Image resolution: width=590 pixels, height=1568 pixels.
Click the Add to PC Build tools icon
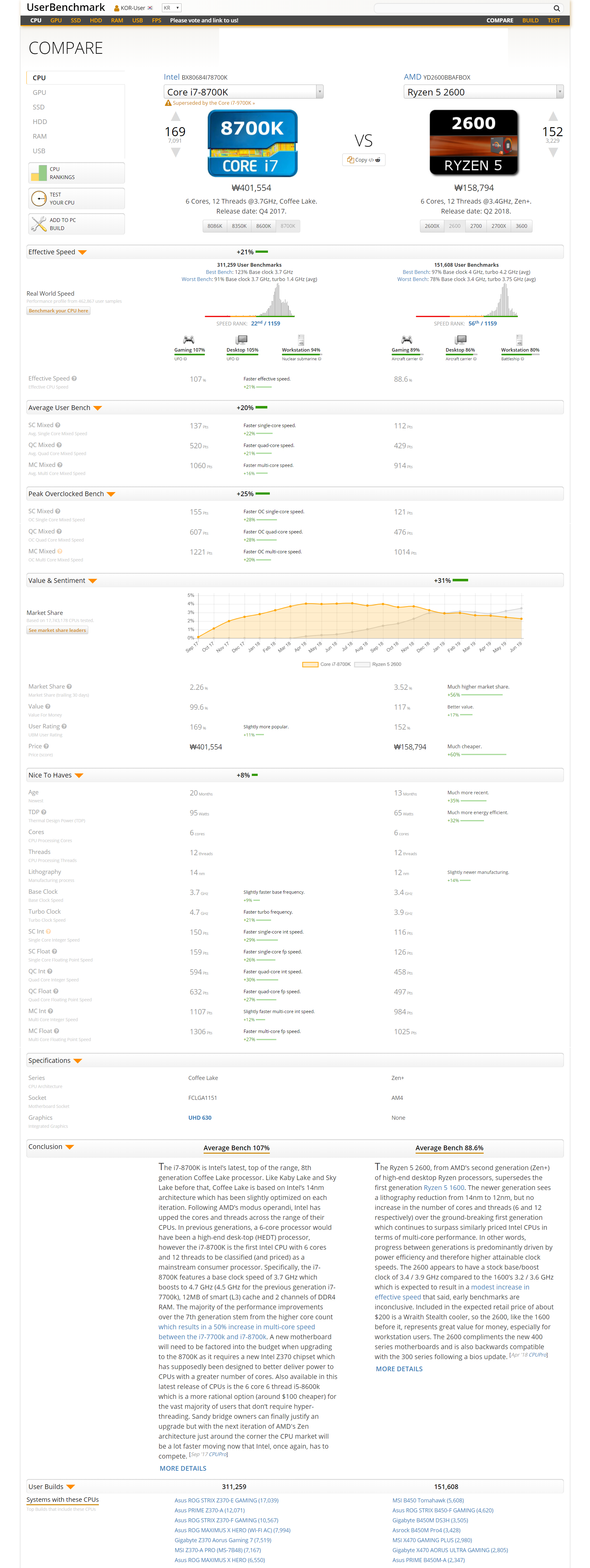pos(38,224)
